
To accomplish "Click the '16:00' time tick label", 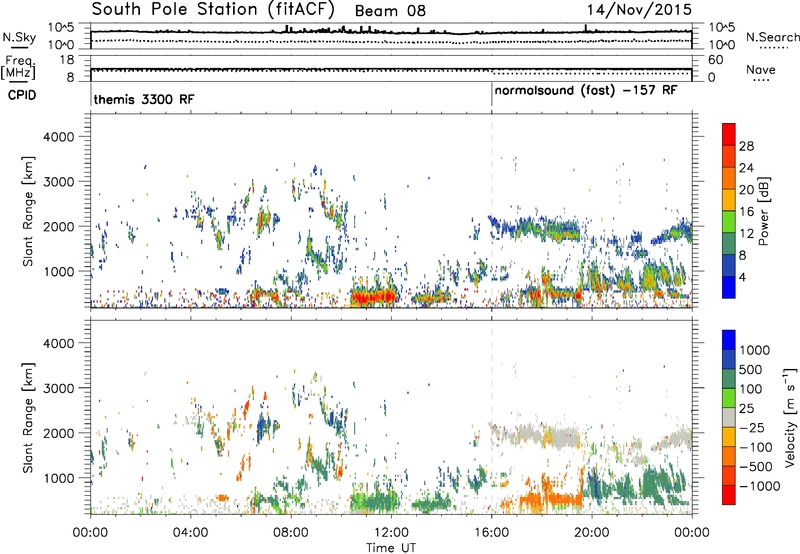I will click(x=491, y=533).
